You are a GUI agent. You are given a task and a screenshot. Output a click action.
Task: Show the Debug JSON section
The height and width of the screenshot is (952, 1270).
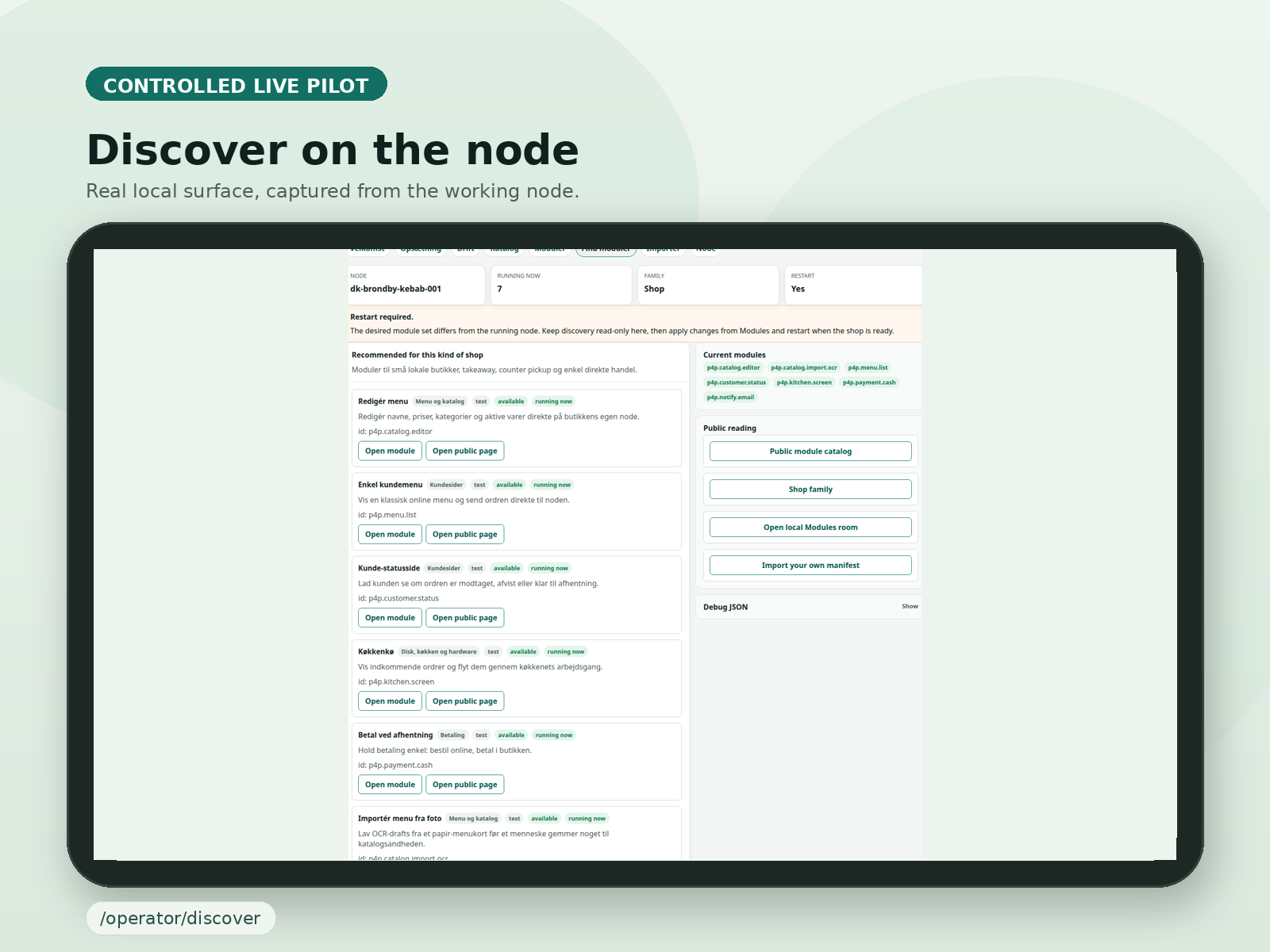[x=910, y=606]
